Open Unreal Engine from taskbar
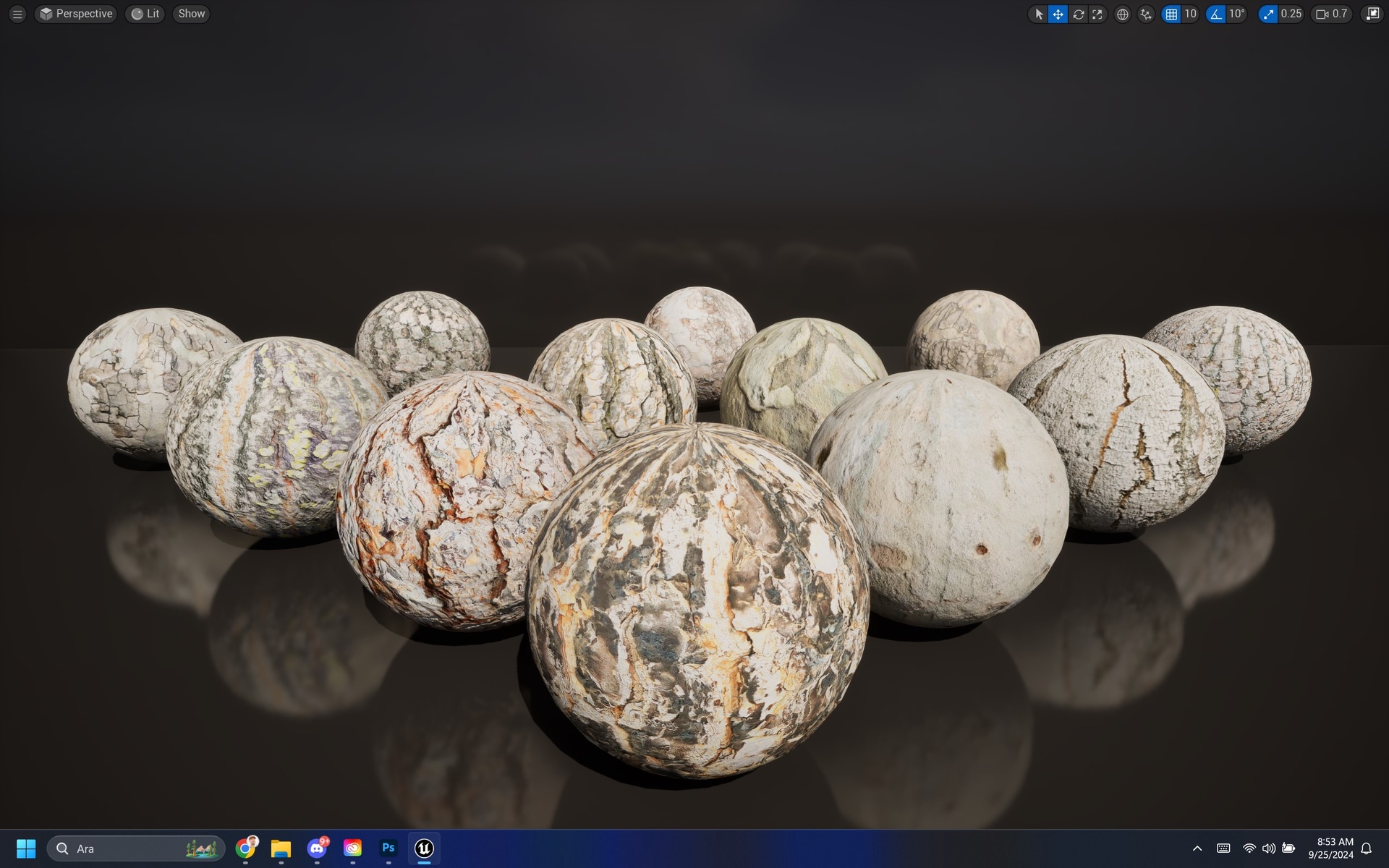The height and width of the screenshot is (868, 1389). point(424,848)
